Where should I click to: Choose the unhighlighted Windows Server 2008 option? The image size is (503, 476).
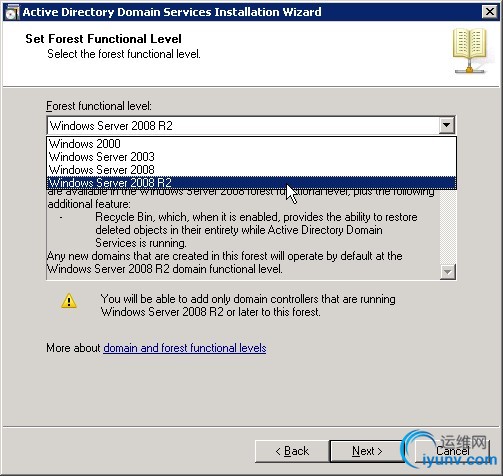(x=251, y=170)
